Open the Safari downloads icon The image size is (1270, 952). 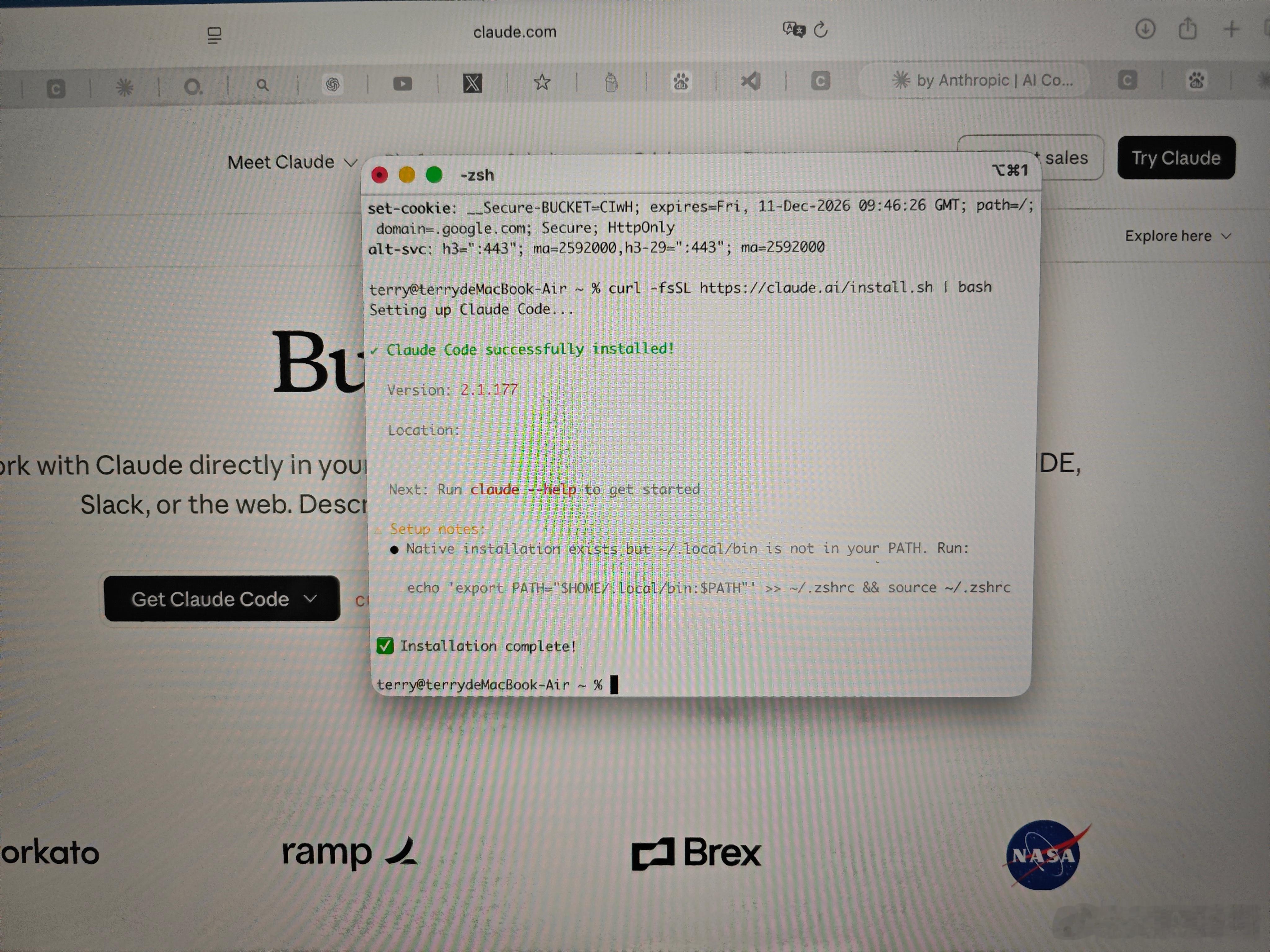click(x=1145, y=29)
